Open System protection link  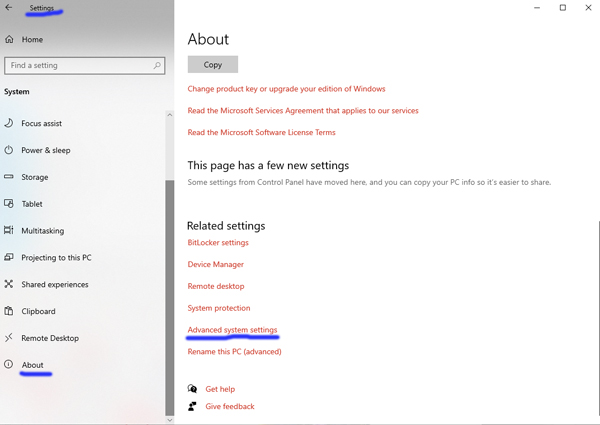[219, 308]
